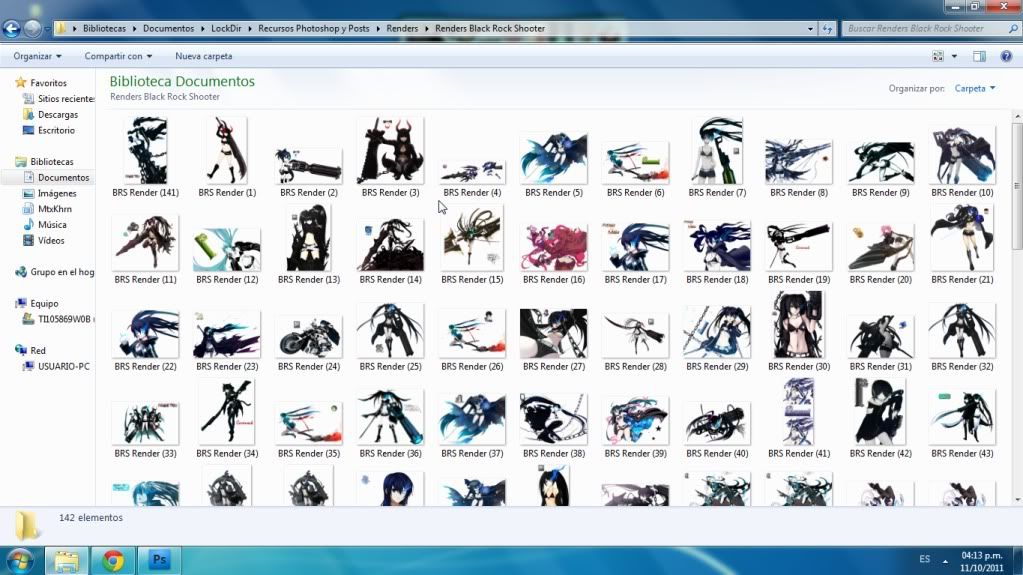Click the Back navigation arrow button
Image resolution: width=1023 pixels, height=575 pixels.
click(x=12, y=29)
